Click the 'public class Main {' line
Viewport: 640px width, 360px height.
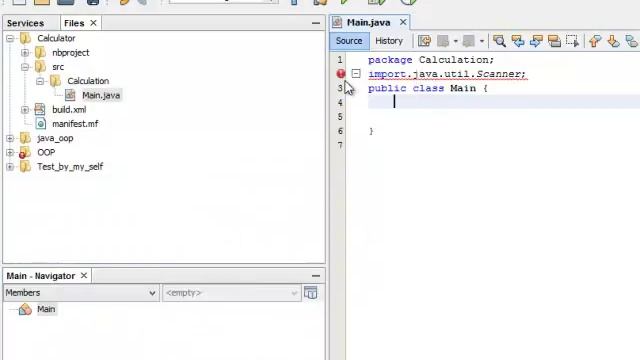click(428, 89)
